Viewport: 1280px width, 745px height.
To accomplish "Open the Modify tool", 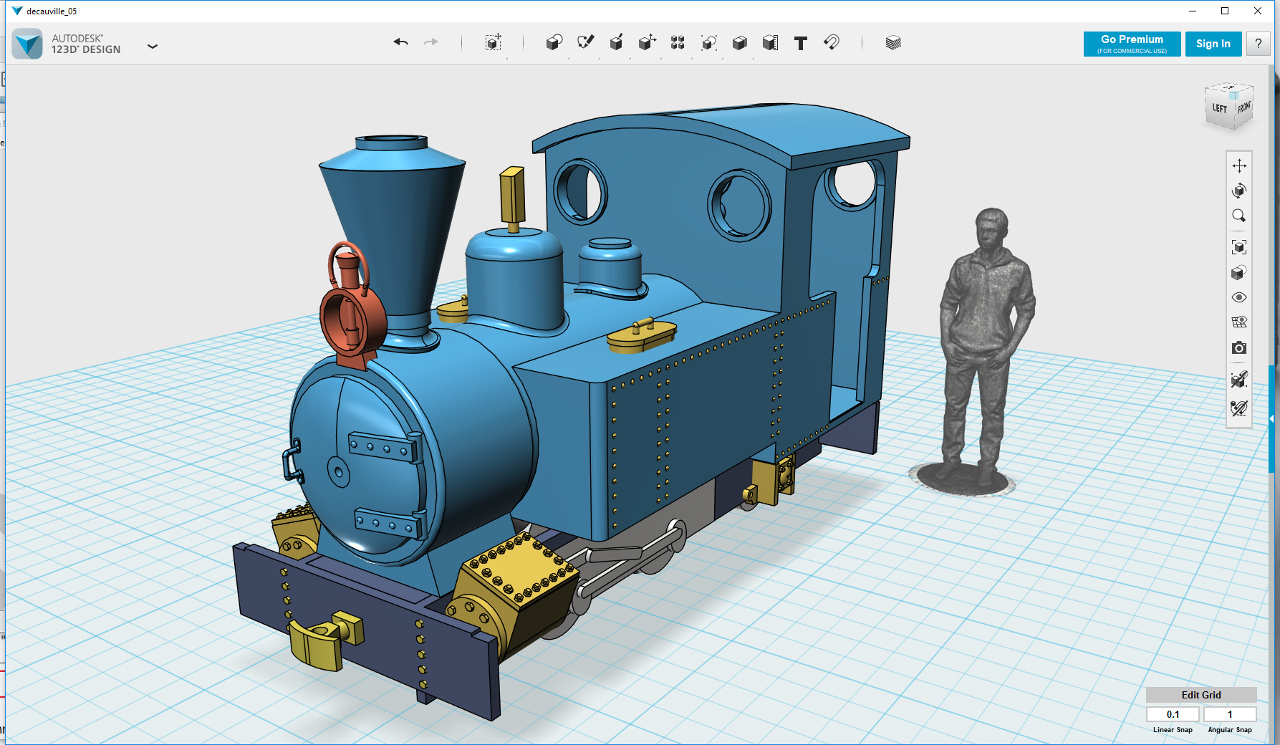I will pyautogui.click(x=647, y=43).
